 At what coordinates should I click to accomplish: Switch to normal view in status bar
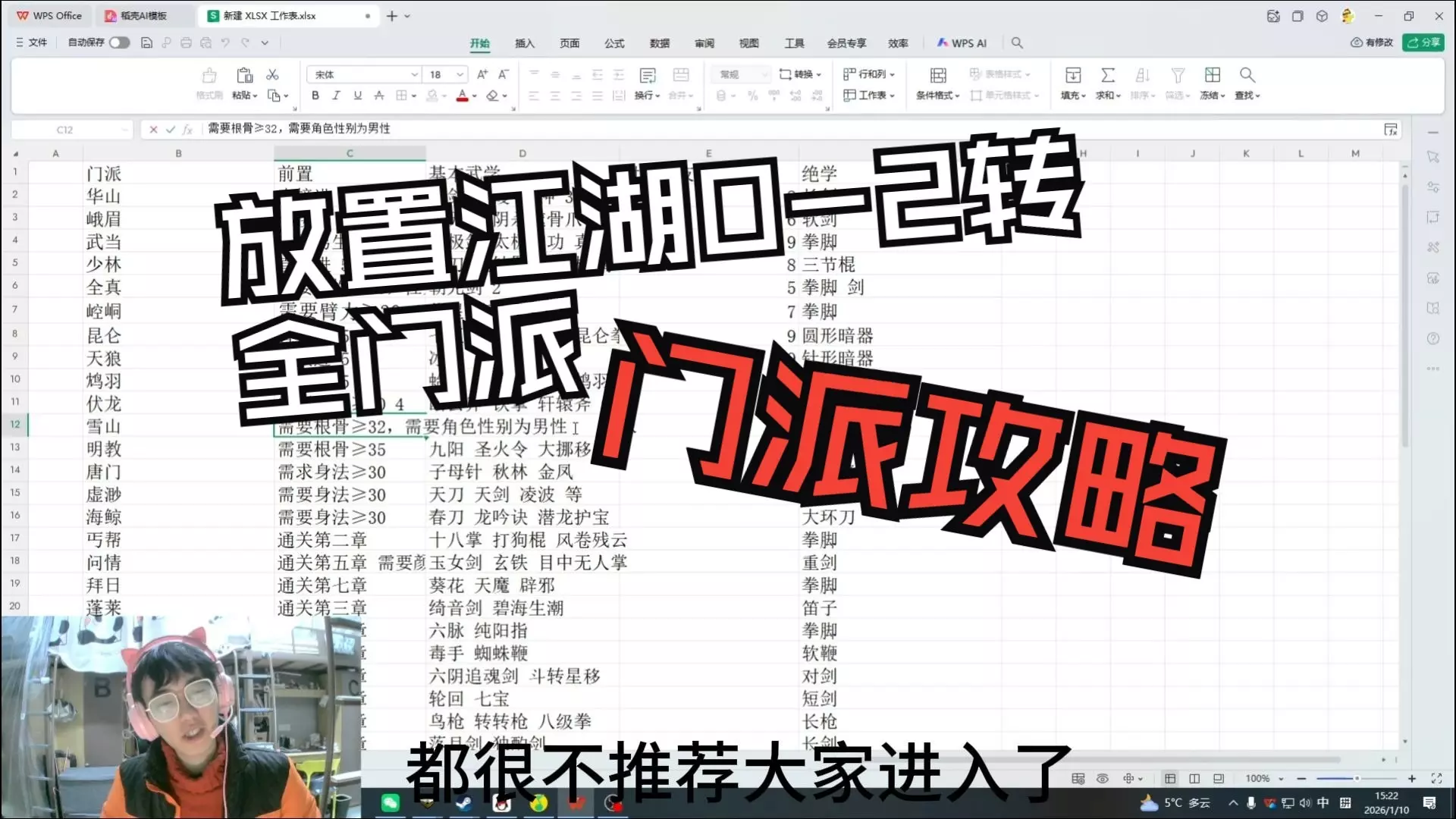[x=1170, y=779]
